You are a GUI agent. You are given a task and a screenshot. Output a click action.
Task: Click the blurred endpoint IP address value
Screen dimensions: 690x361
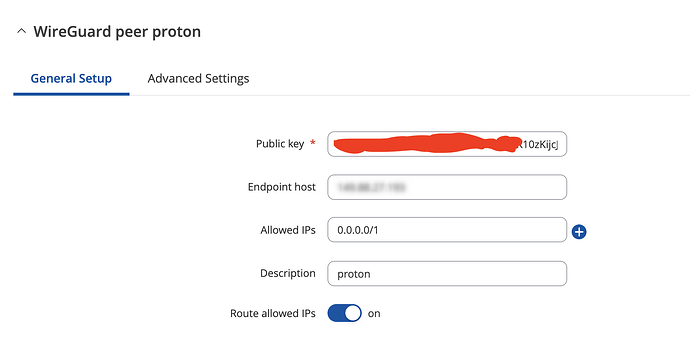[x=371, y=187]
